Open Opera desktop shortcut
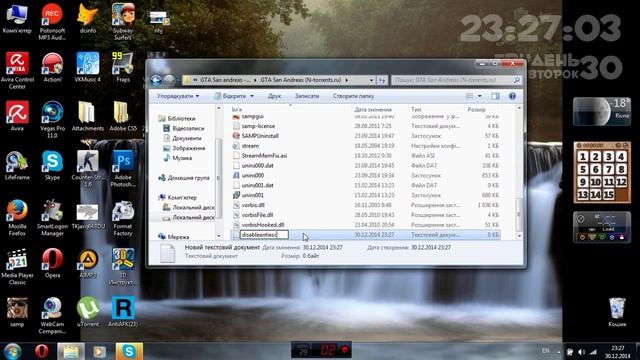 pos(52,264)
